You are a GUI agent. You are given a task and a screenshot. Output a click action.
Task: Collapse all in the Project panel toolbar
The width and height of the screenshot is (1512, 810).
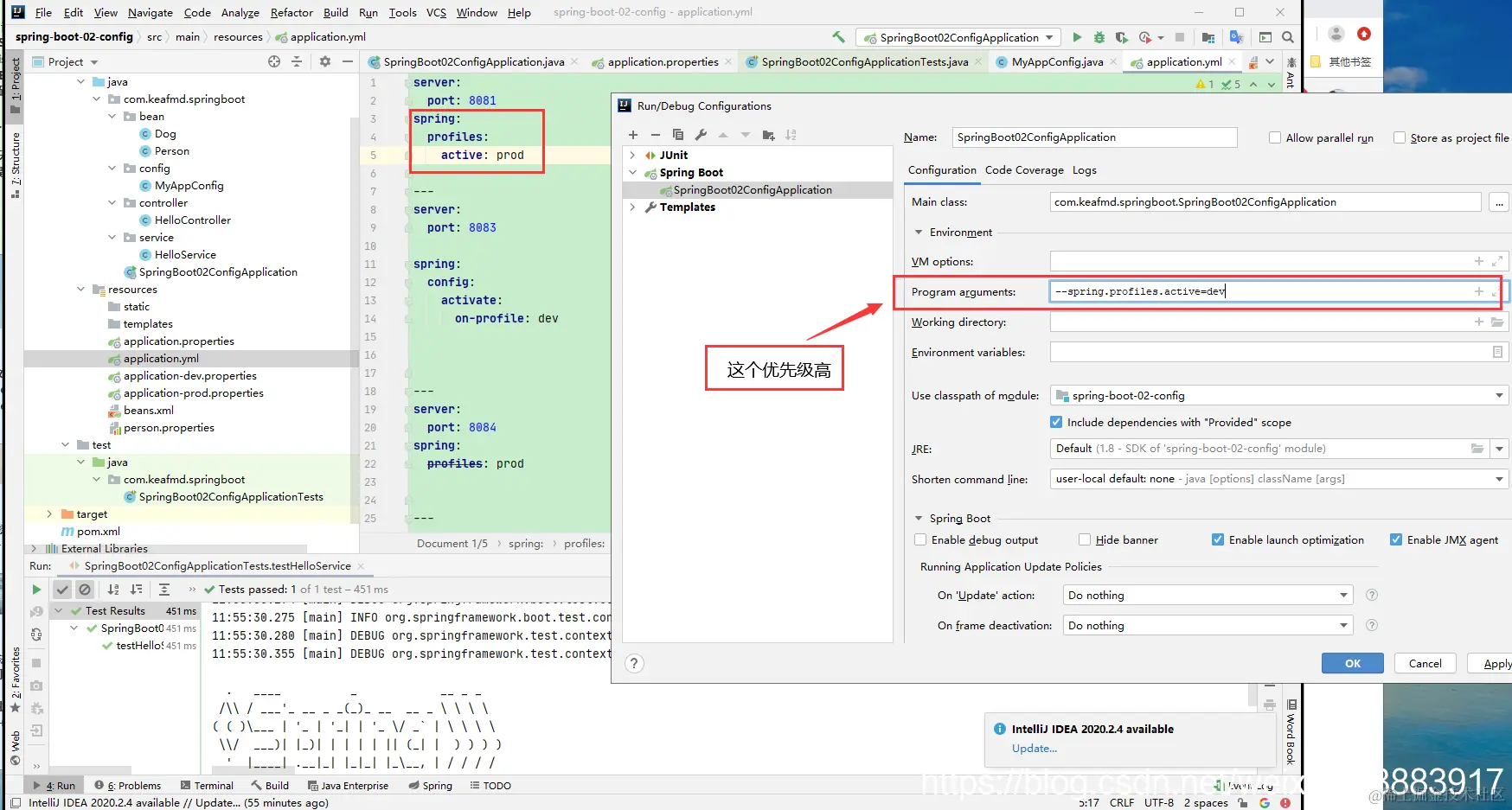(297, 61)
